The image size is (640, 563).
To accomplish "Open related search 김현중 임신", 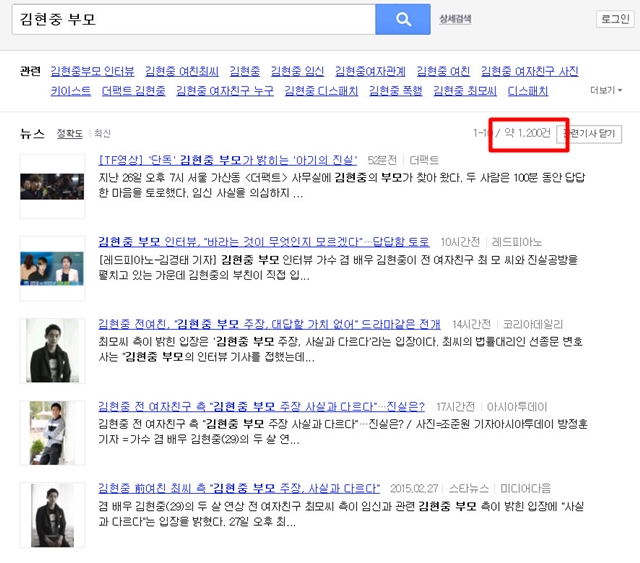I will click(x=298, y=71).
